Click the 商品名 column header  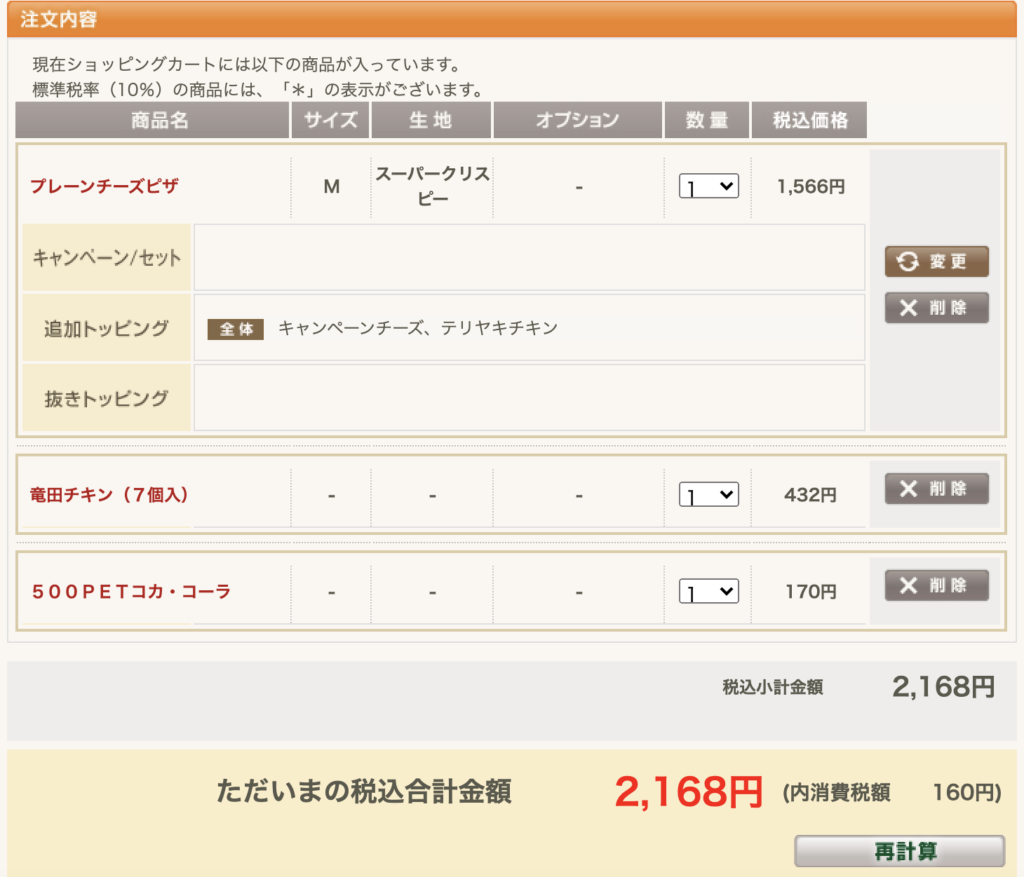tap(152, 120)
